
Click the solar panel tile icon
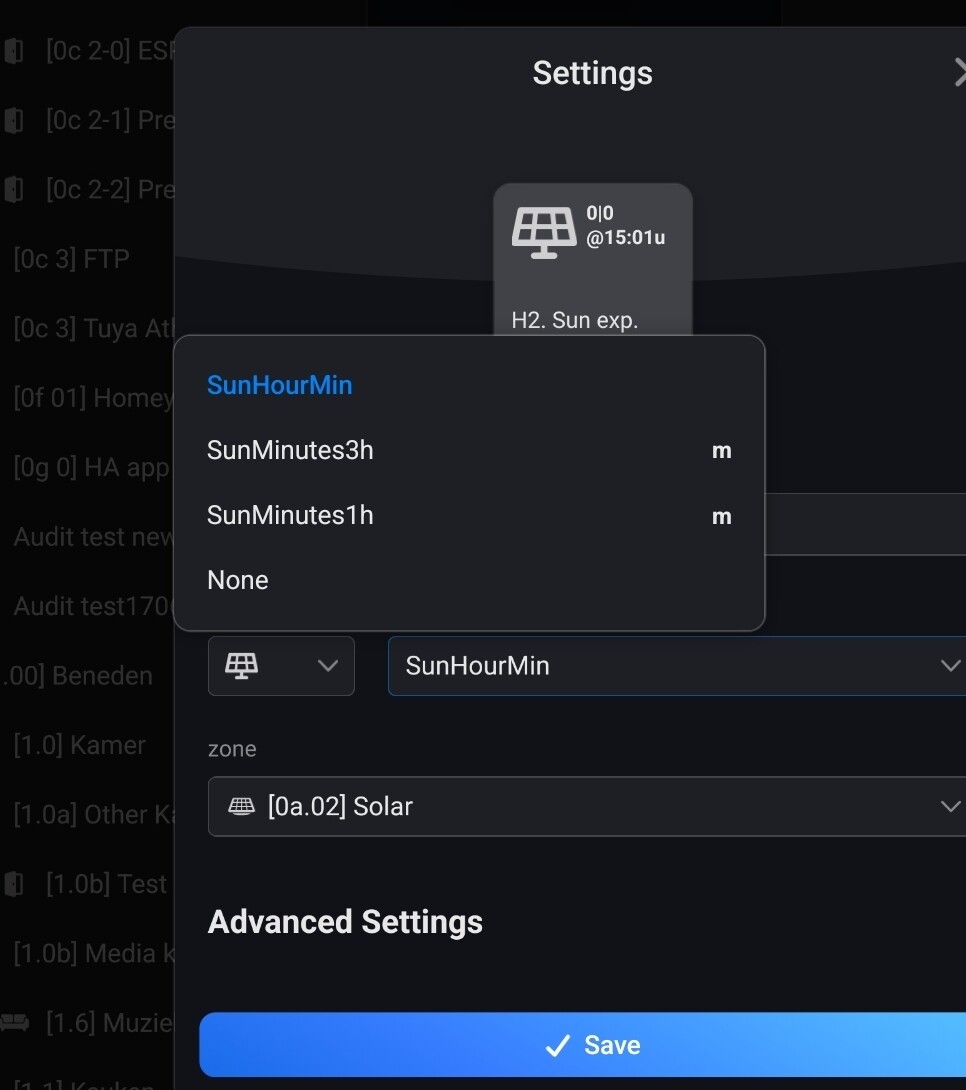544,232
